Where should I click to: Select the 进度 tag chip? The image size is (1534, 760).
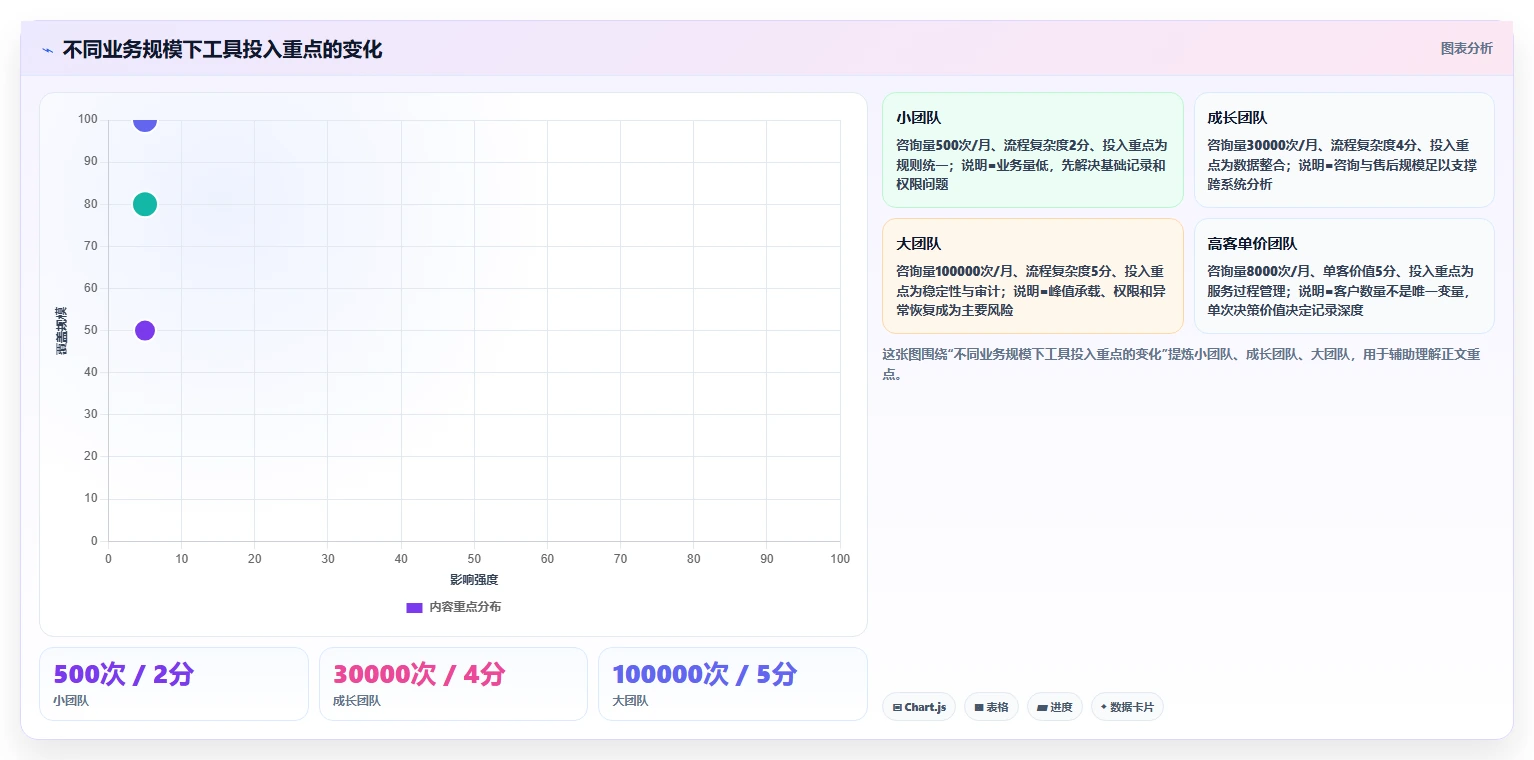click(1055, 707)
